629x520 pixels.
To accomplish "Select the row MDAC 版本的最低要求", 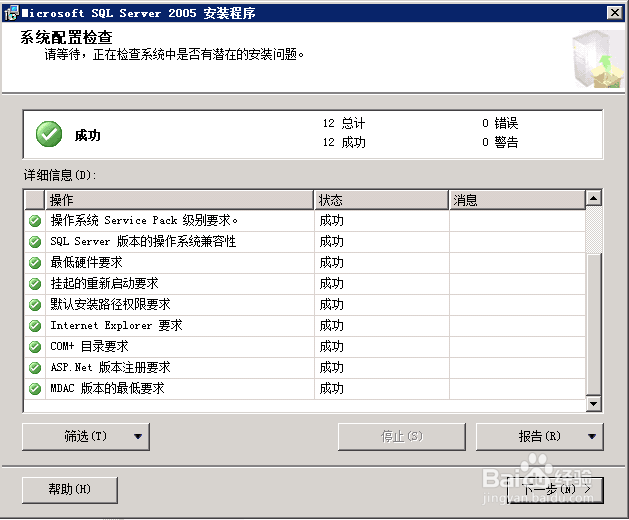I will coord(305,388).
